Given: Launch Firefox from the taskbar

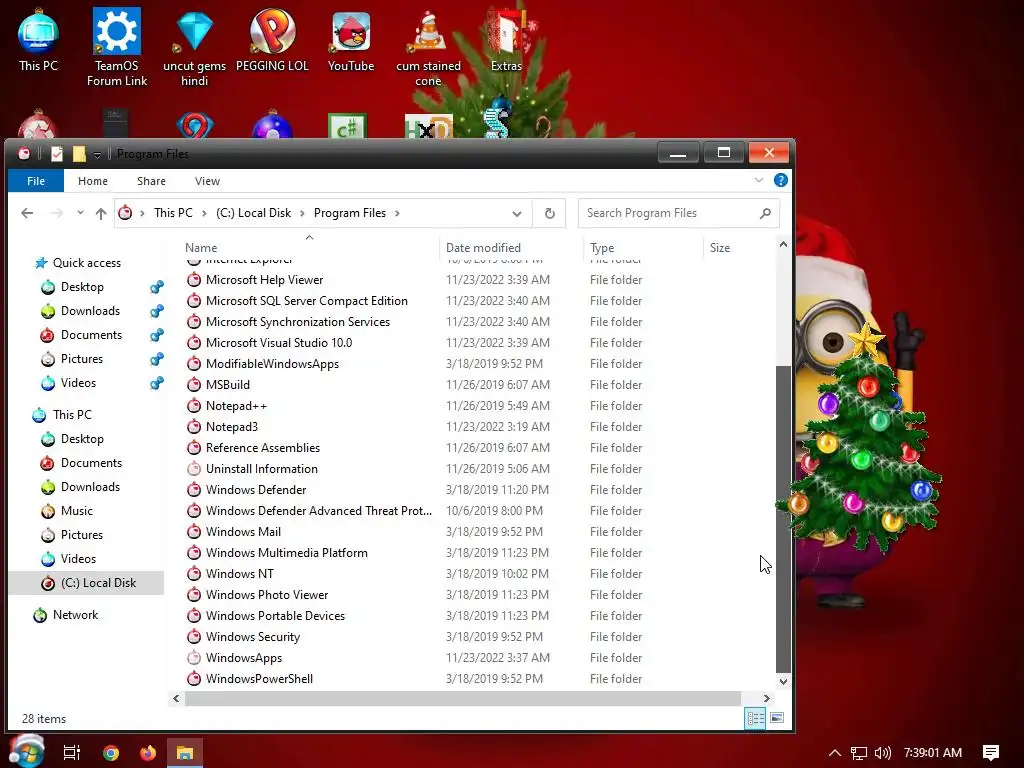Looking at the screenshot, I should click(148, 752).
